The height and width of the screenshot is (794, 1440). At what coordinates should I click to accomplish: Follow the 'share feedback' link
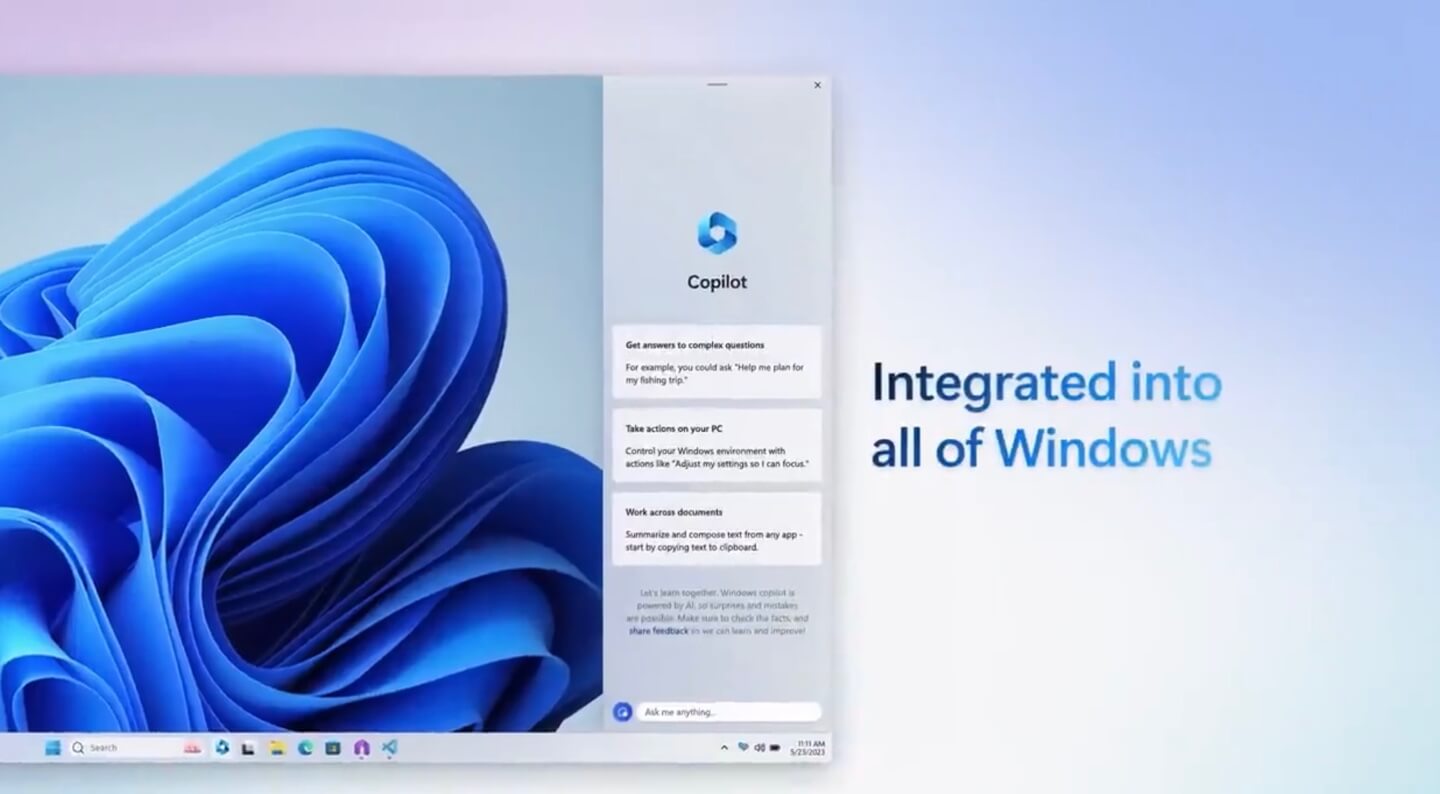pyautogui.click(x=659, y=631)
